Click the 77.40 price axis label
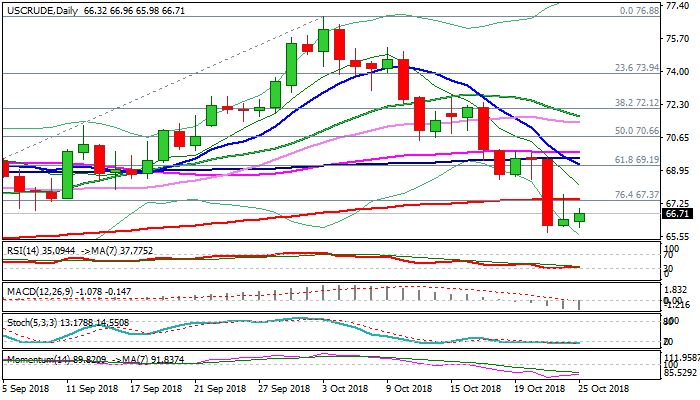The image size is (700, 400). tap(677, 6)
